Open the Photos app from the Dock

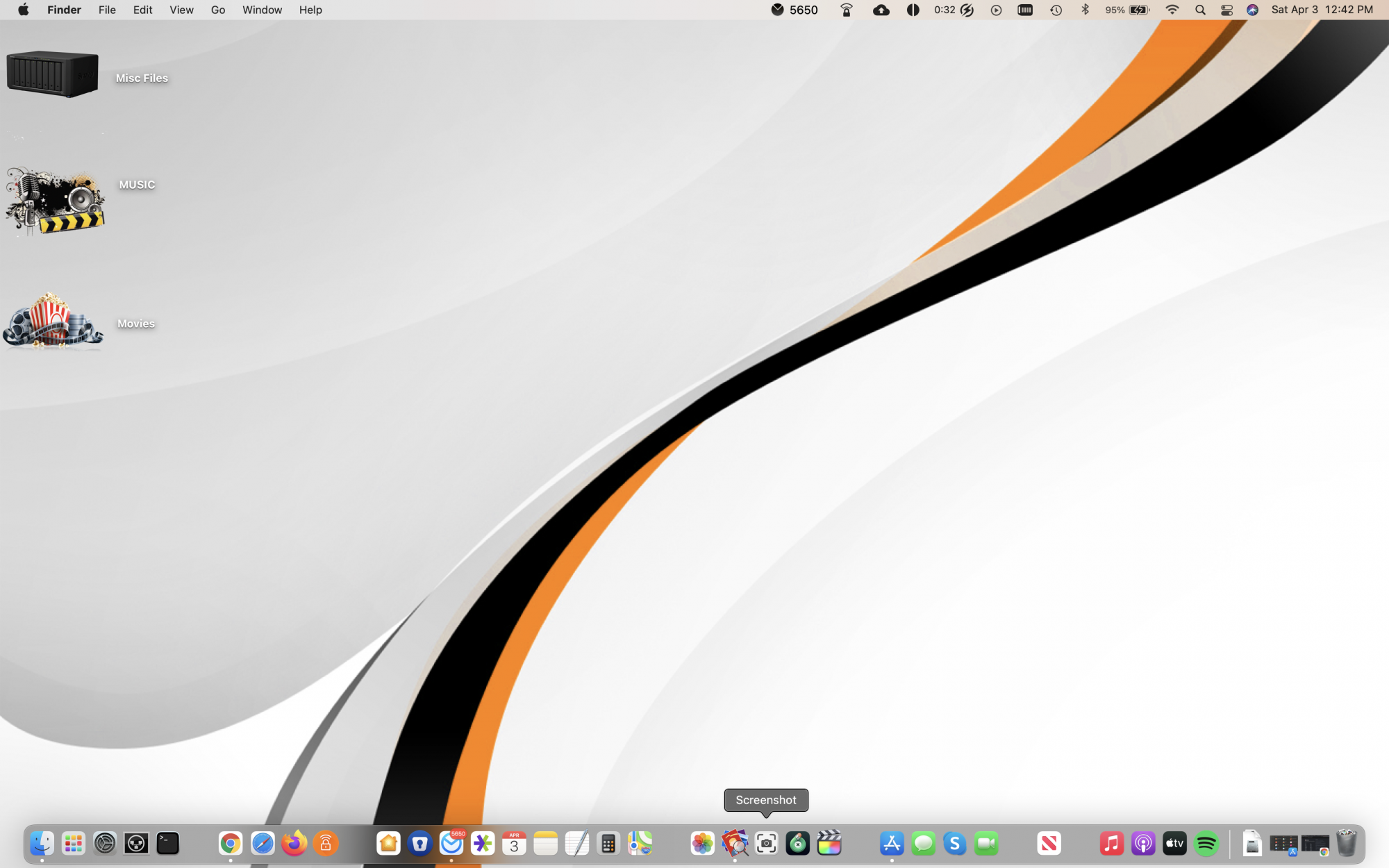702,844
